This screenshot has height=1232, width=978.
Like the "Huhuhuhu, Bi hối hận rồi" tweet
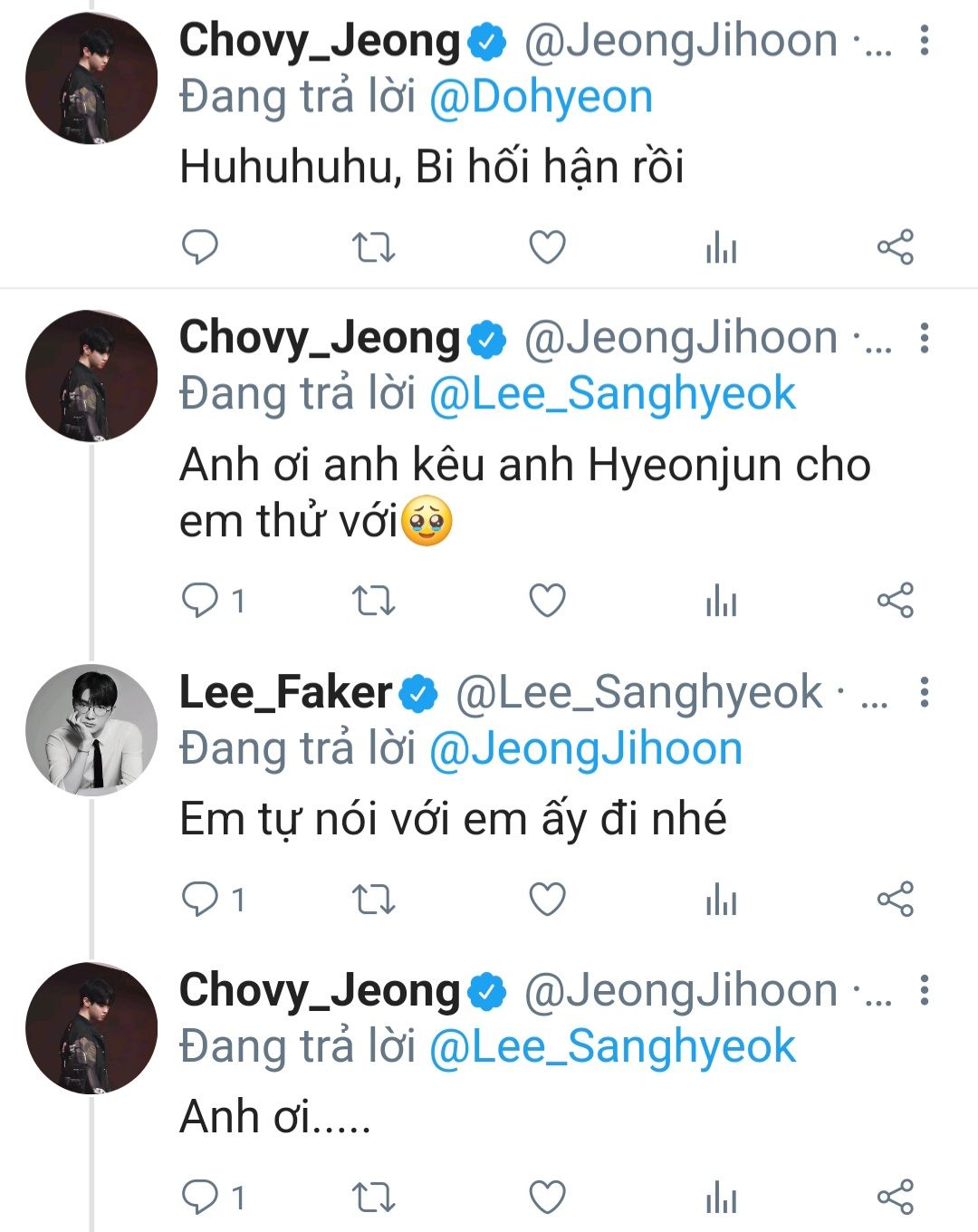point(547,246)
